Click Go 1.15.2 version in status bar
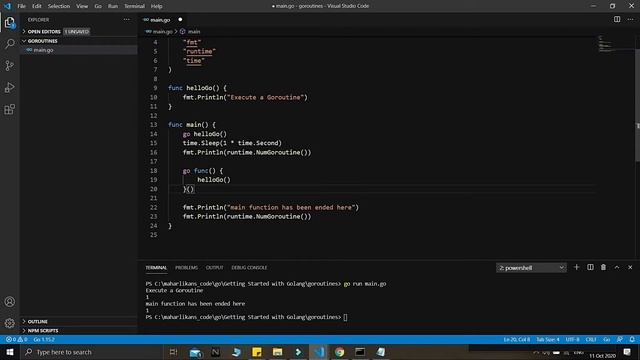The height and width of the screenshot is (360, 640). point(44,339)
